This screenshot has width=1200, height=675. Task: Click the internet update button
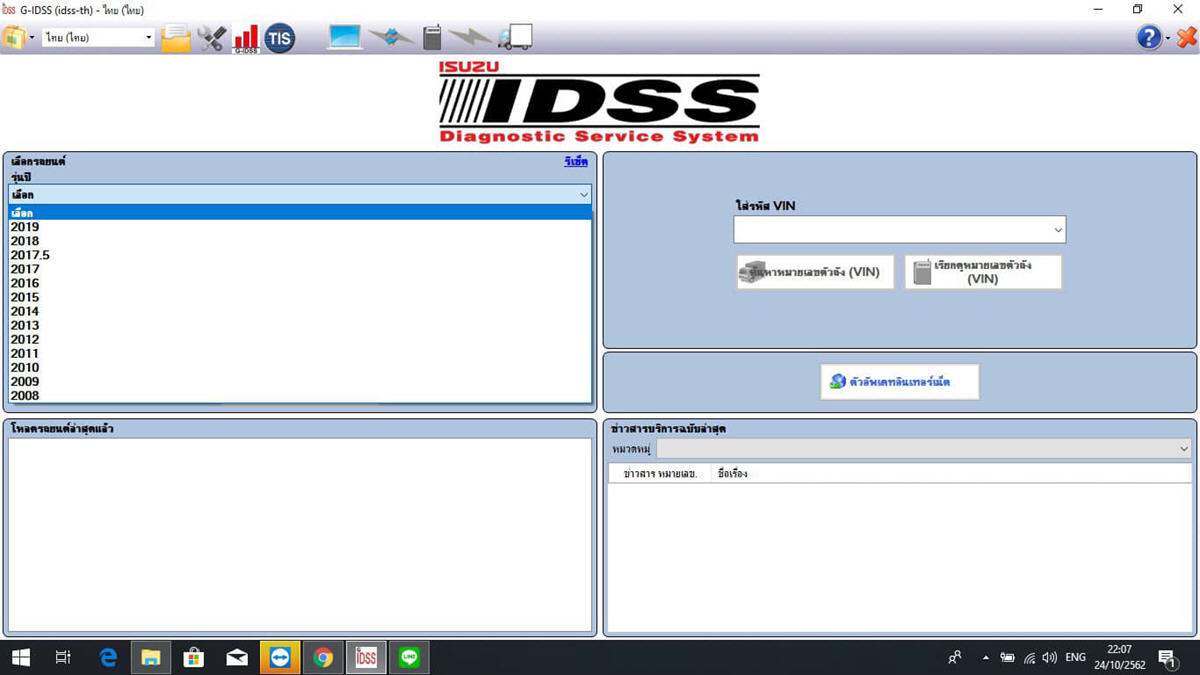tap(899, 382)
